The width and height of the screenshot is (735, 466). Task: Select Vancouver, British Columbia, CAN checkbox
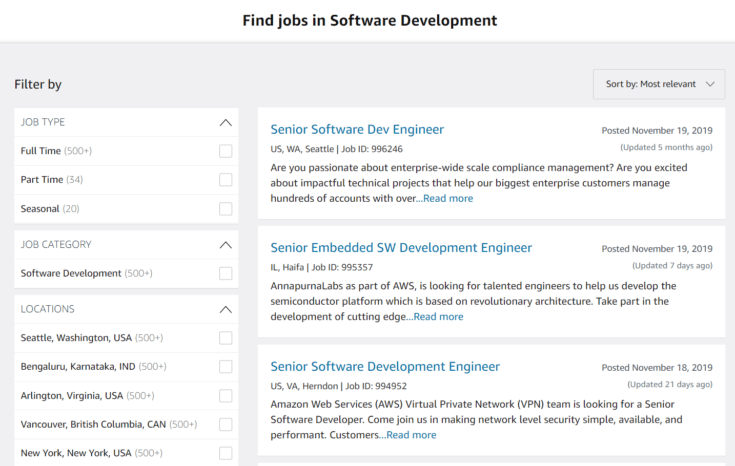pos(225,424)
